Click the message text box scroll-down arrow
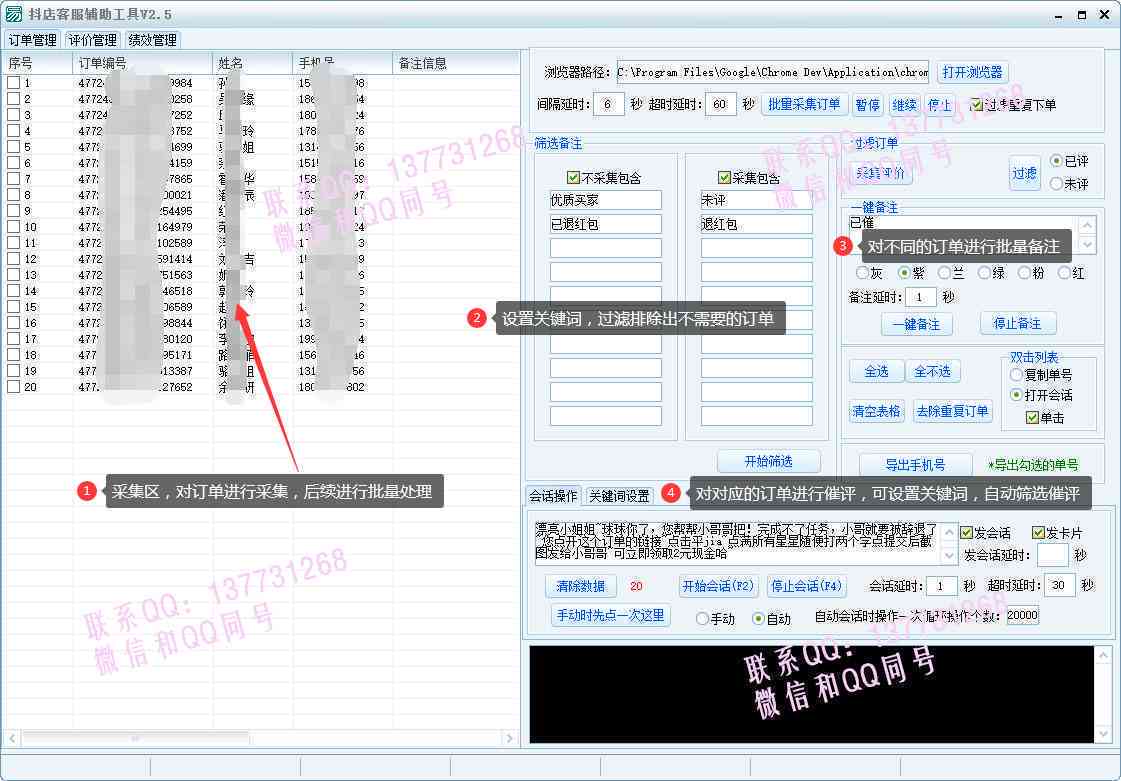1121x781 pixels. (x=949, y=555)
